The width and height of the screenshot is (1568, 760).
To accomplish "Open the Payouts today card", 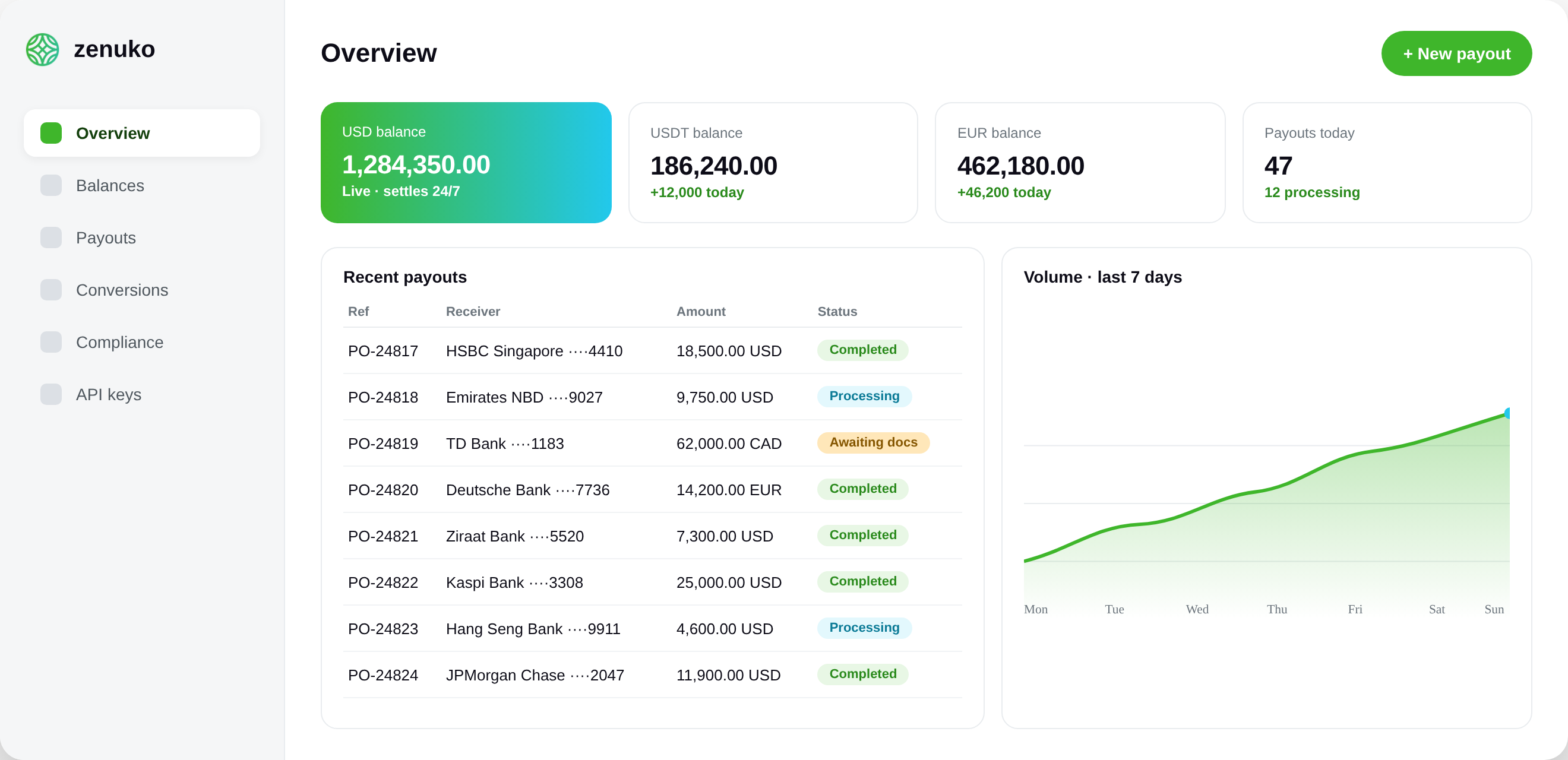I will pyautogui.click(x=1387, y=163).
